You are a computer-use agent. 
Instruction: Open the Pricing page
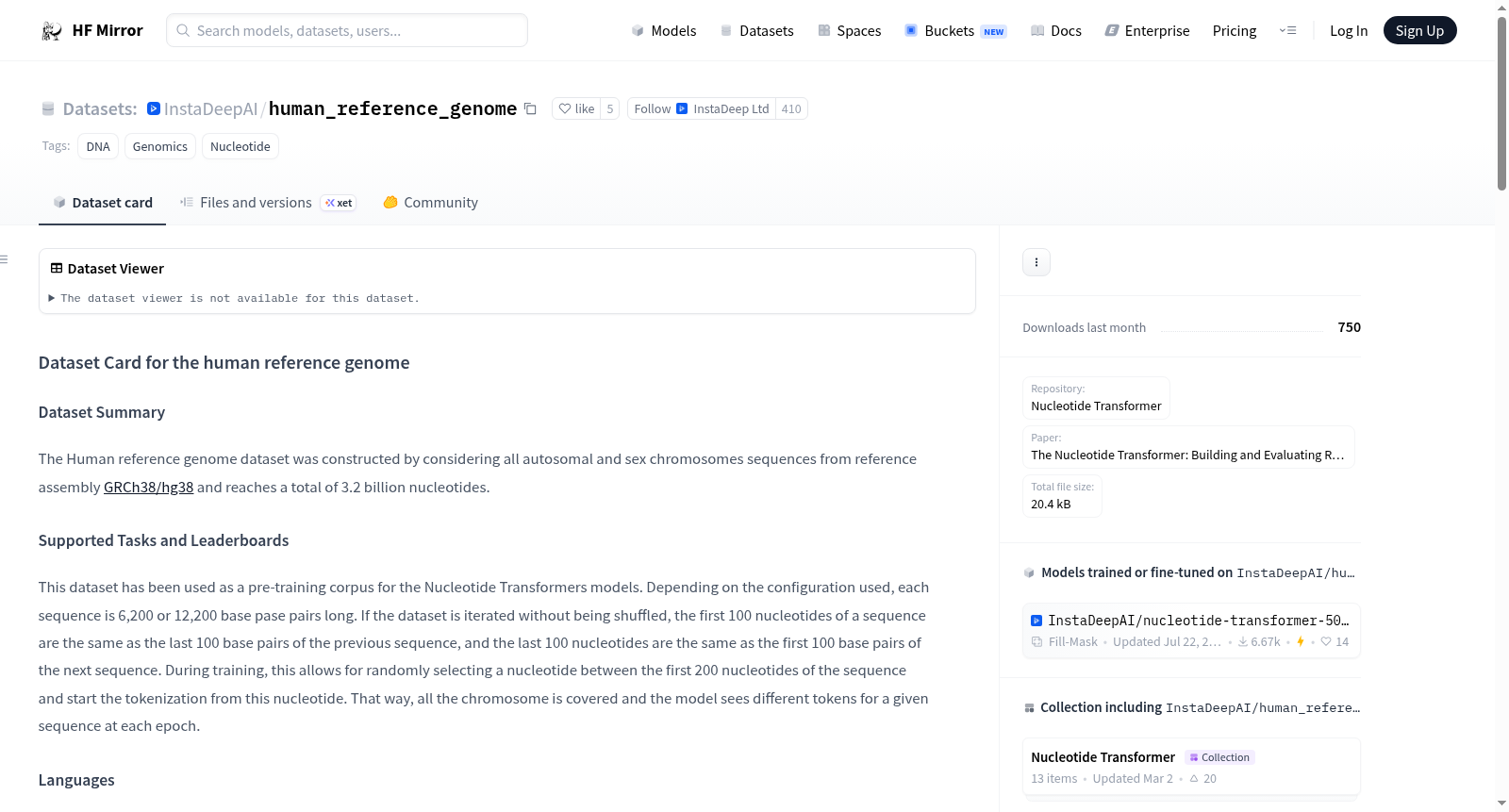click(1235, 31)
